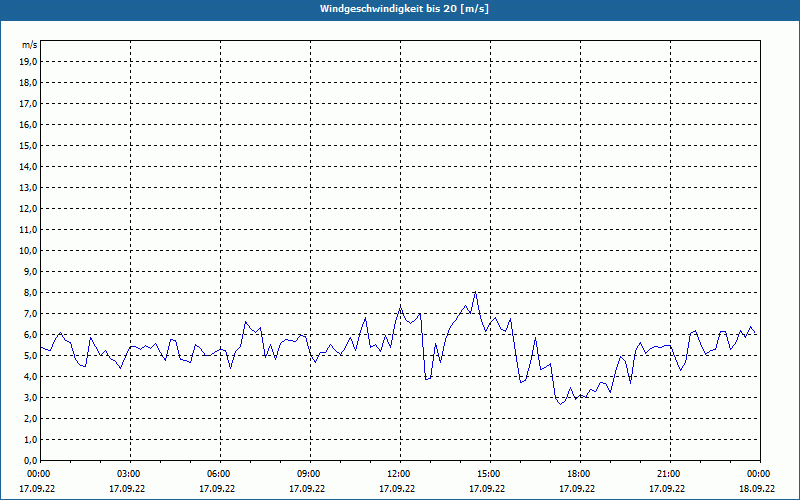Select the 13,0 y-axis label
This screenshot has height=500, width=800.
point(29,188)
